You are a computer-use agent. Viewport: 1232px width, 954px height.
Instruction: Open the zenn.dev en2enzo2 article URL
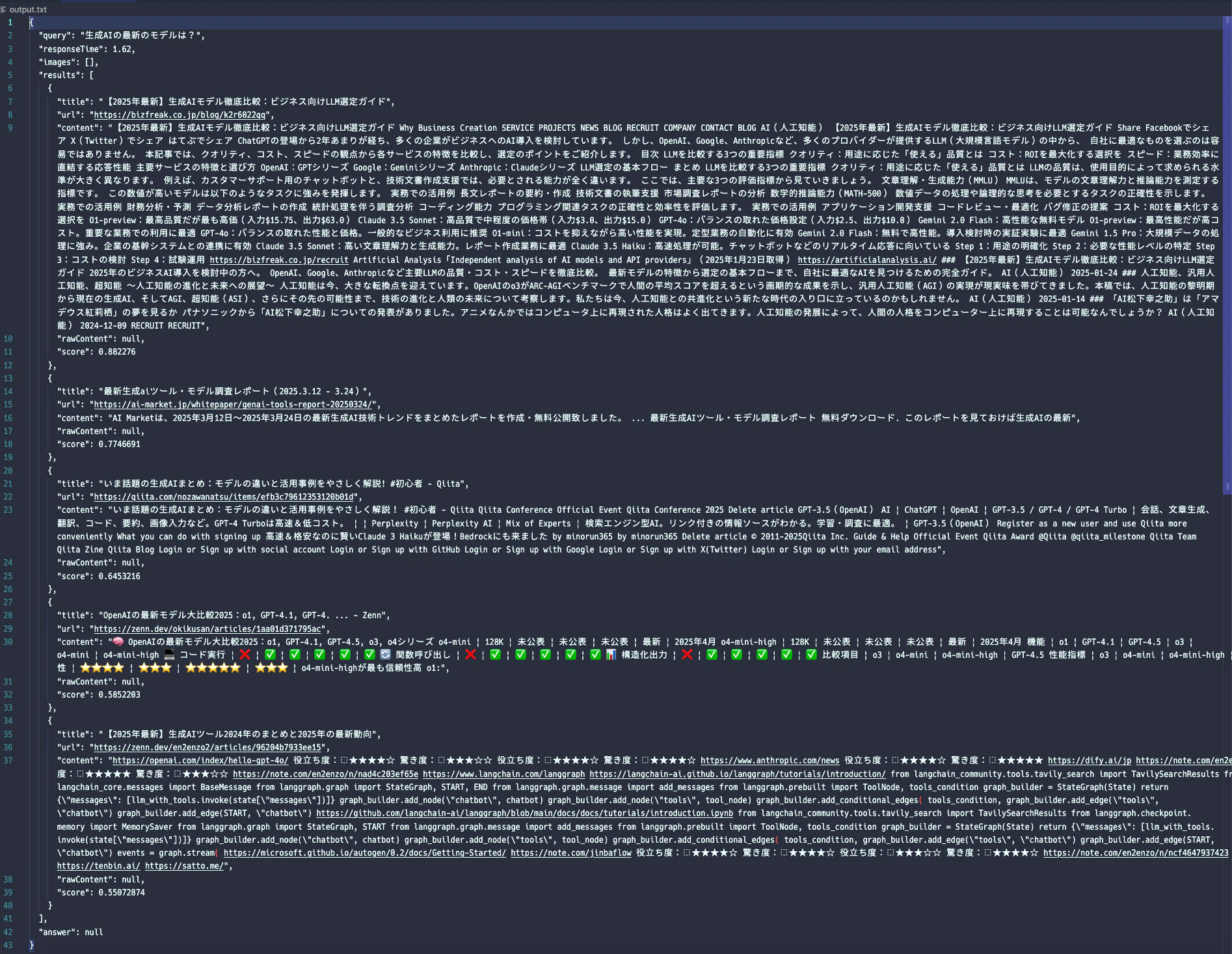pos(208,748)
